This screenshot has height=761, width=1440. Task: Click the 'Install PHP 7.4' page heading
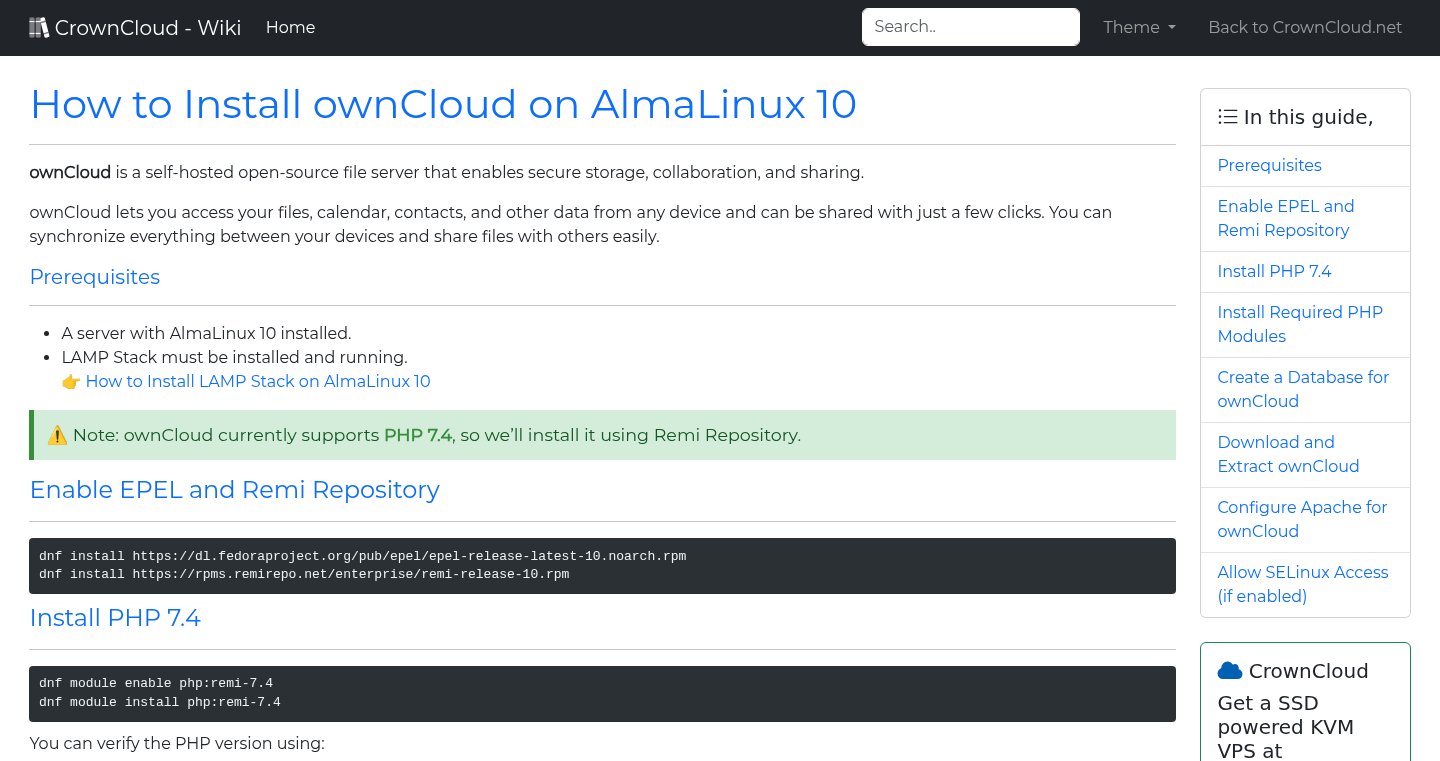point(115,618)
